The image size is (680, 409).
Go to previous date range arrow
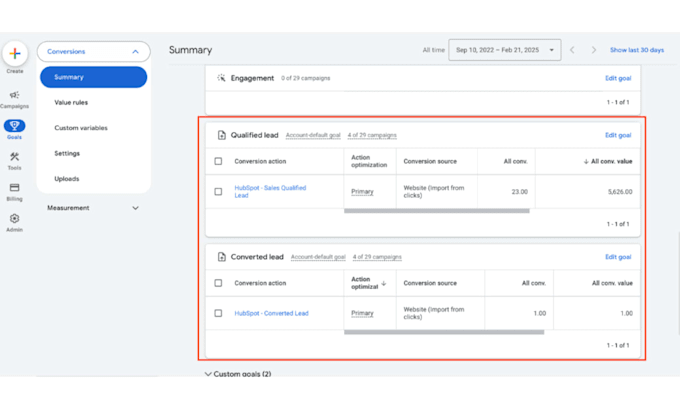coord(572,50)
